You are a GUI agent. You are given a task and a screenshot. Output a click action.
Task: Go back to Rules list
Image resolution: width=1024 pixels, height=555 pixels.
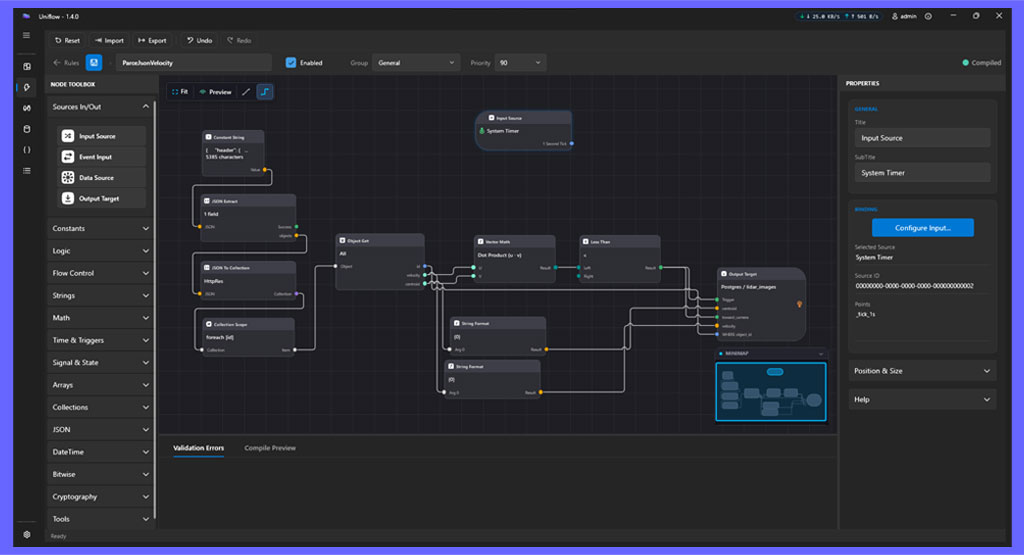pos(66,63)
